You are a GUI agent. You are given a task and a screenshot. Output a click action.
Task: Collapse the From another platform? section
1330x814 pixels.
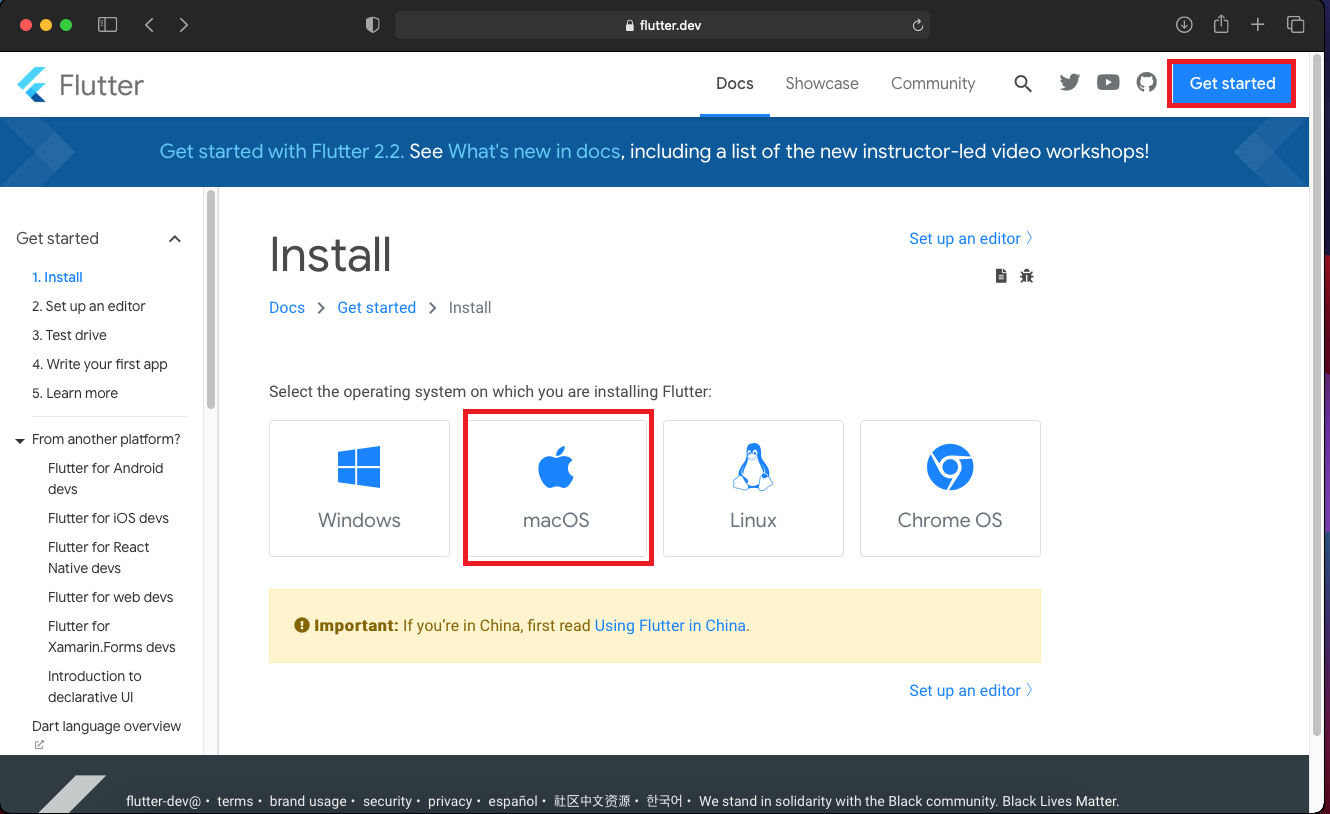[20, 440]
